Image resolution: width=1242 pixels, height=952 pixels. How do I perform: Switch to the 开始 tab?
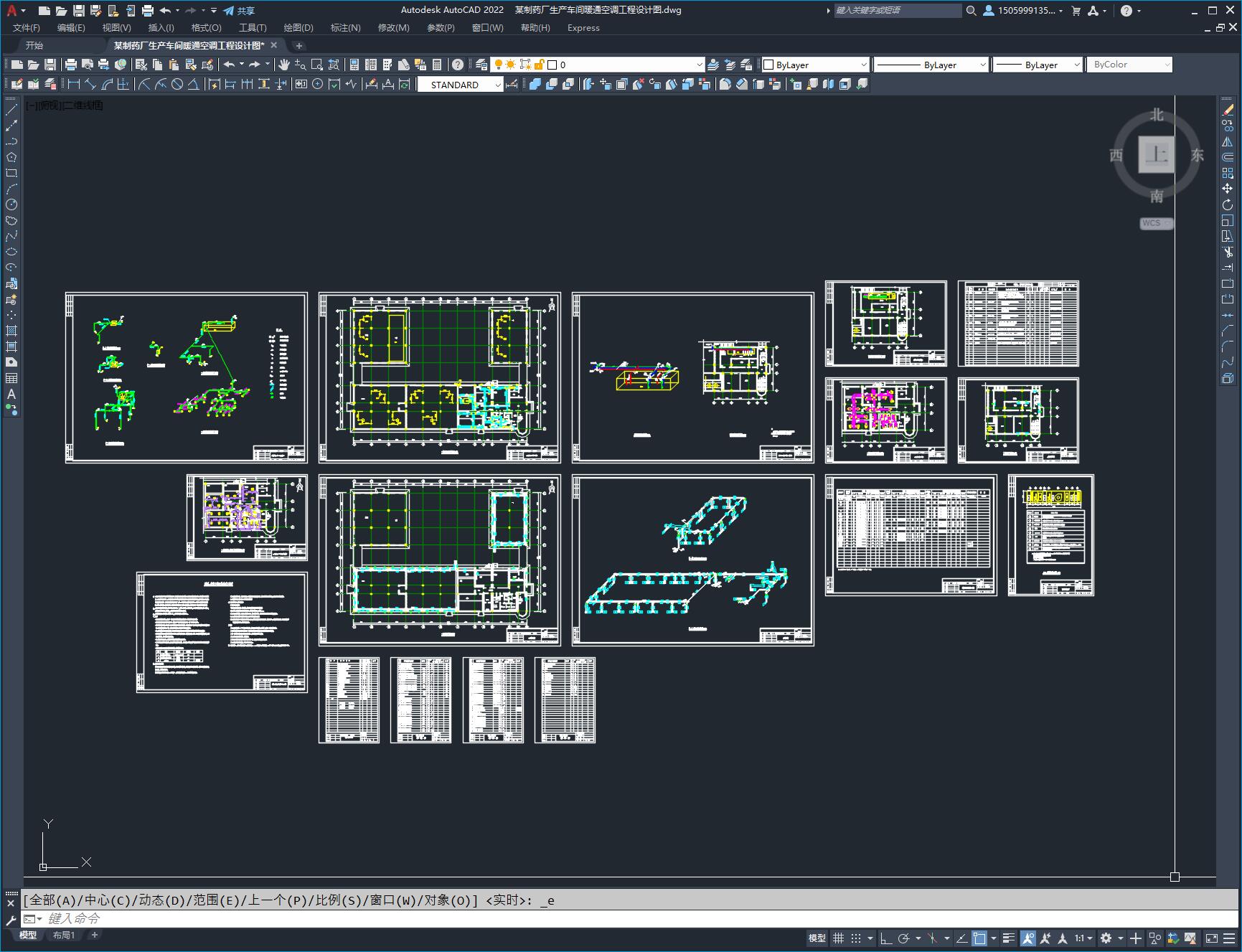[x=34, y=45]
